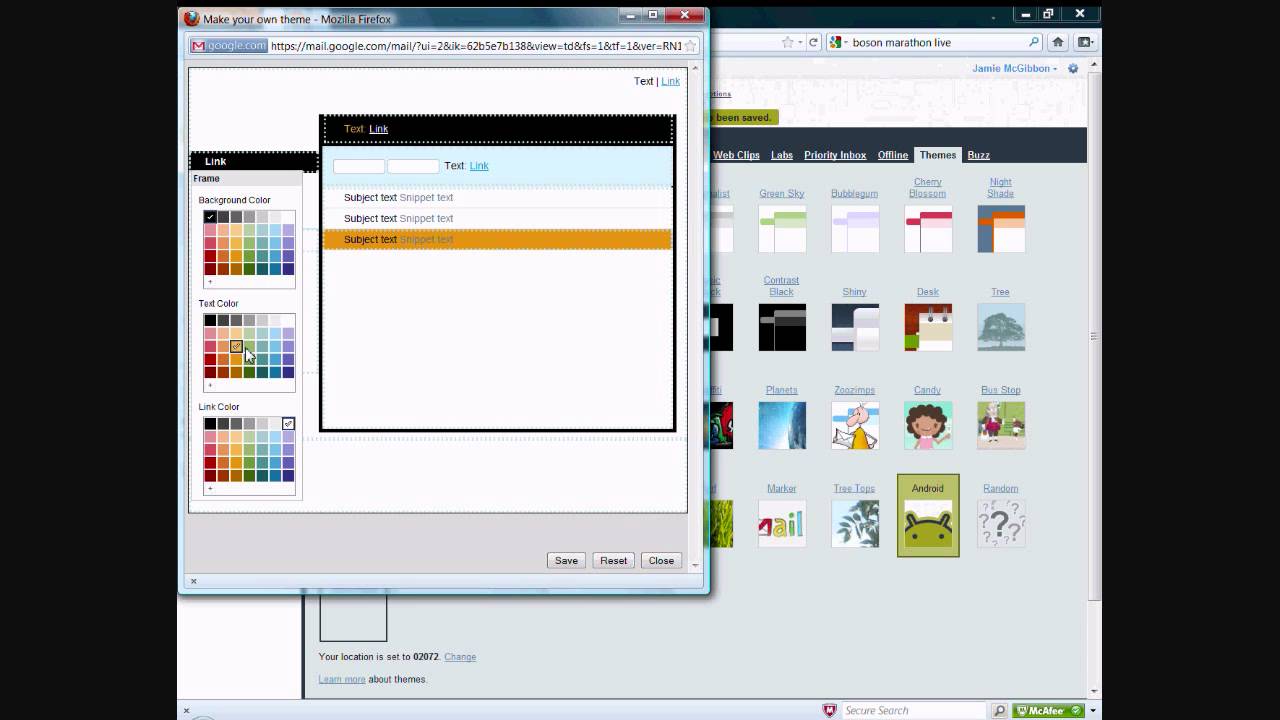Choose the Planets theme thumbnail
Screen dimensions: 1280x720
tap(782, 425)
